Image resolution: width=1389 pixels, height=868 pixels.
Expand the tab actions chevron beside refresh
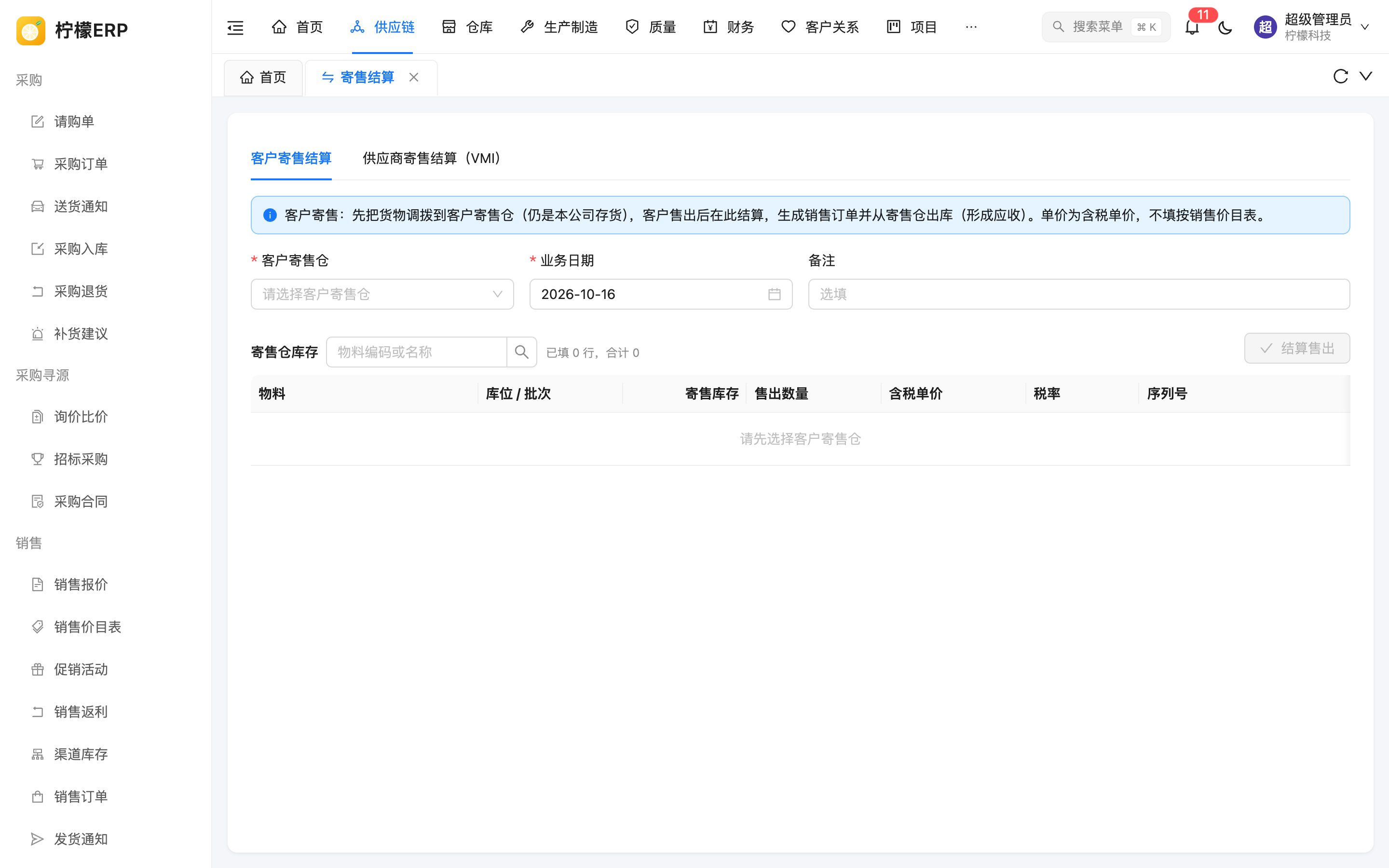1366,76
